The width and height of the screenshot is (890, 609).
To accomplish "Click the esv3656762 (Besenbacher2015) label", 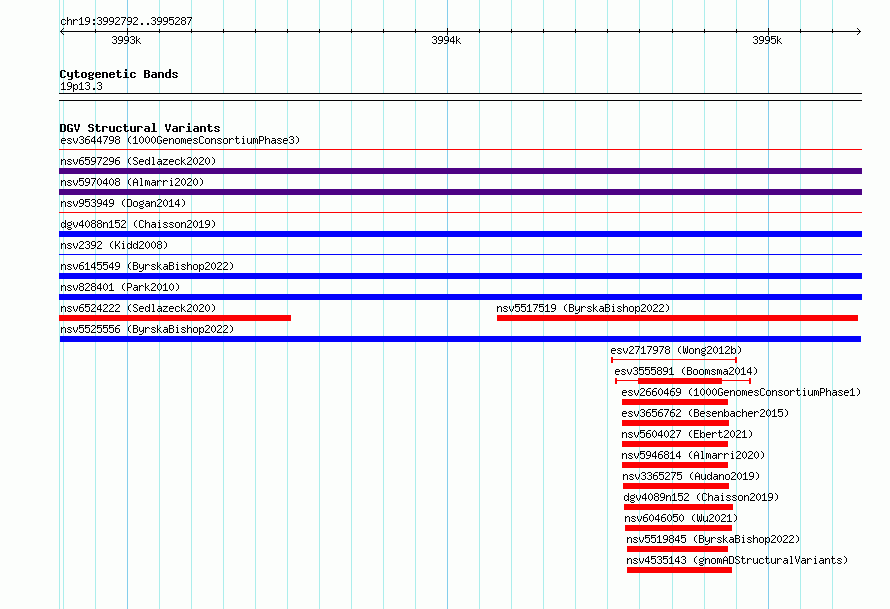I will point(705,413).
